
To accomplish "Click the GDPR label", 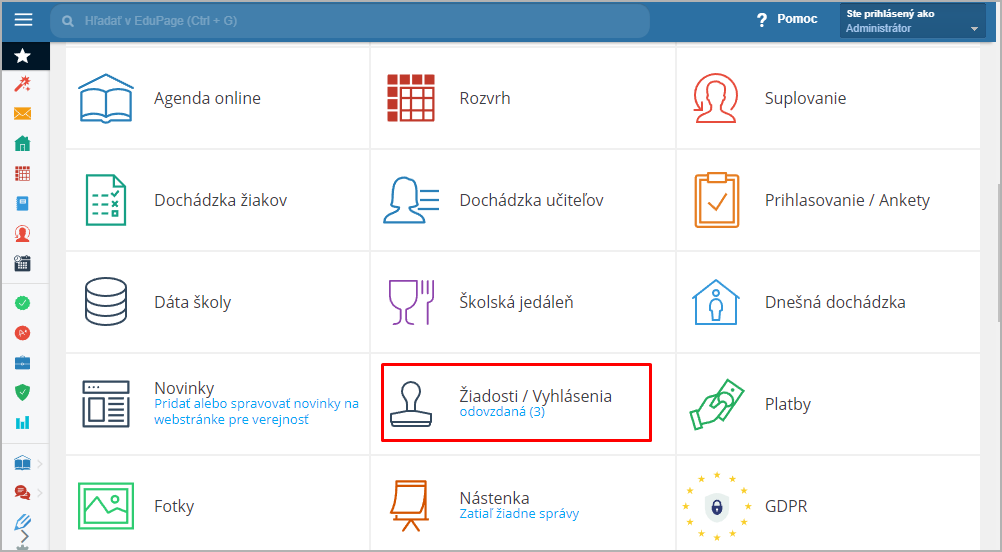I will [786, 506].
